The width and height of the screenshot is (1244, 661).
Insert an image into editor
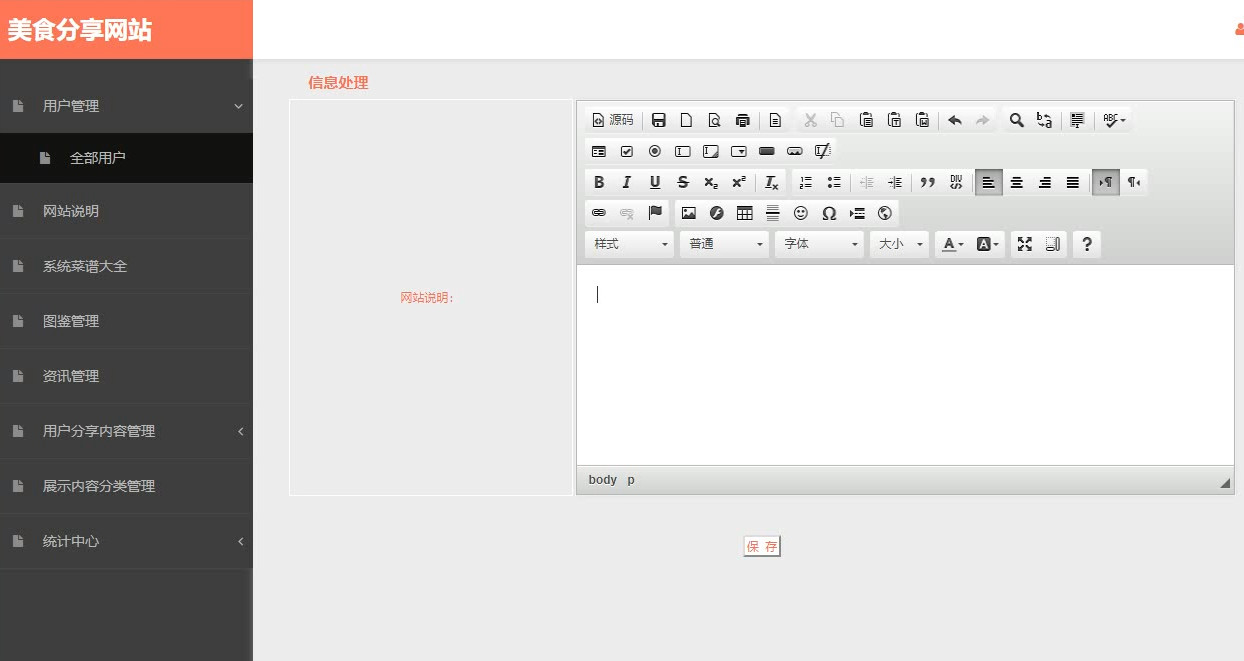[689, 213]
